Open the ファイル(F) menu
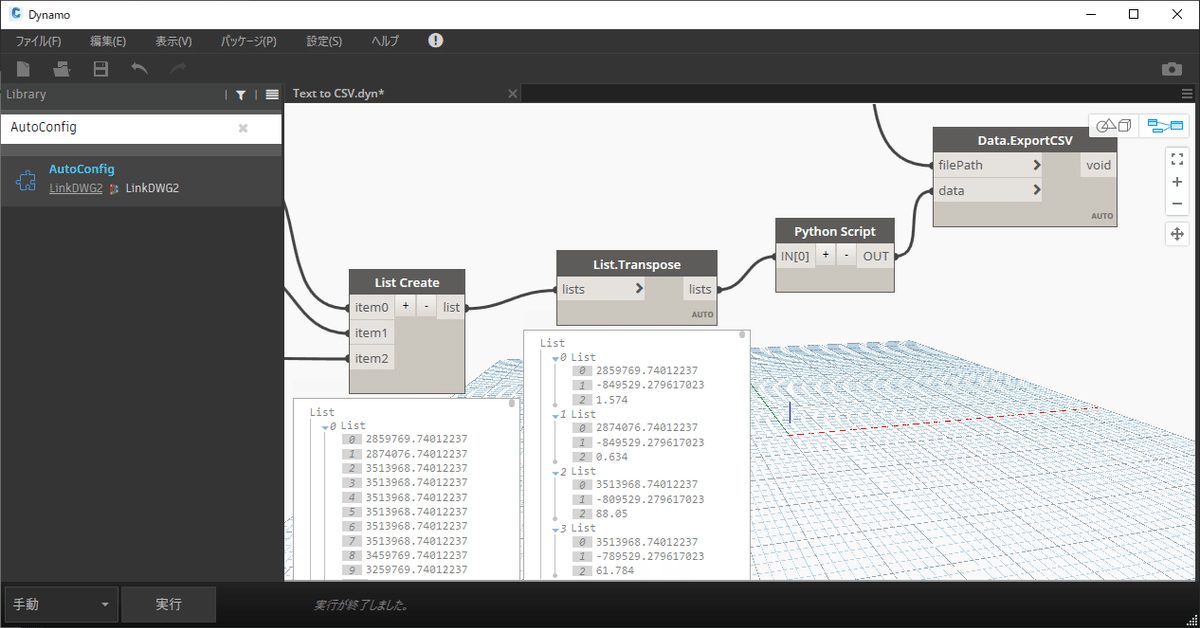This screenshot has width=1200, height=628. 38,41
